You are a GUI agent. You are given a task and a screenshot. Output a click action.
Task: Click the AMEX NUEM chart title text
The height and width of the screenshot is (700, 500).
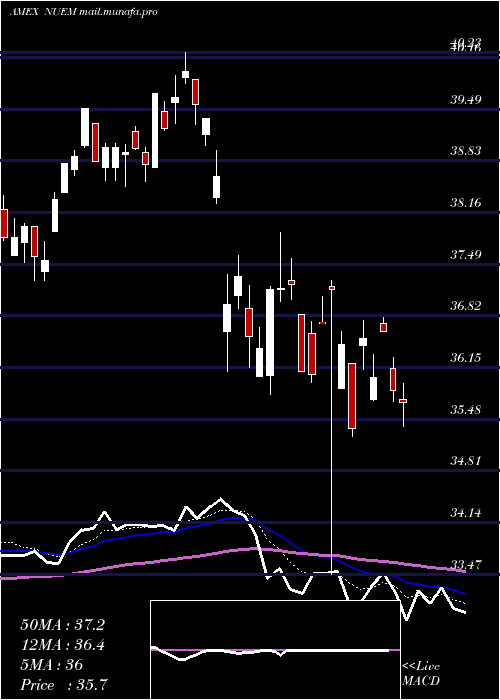tap(83, 12)
